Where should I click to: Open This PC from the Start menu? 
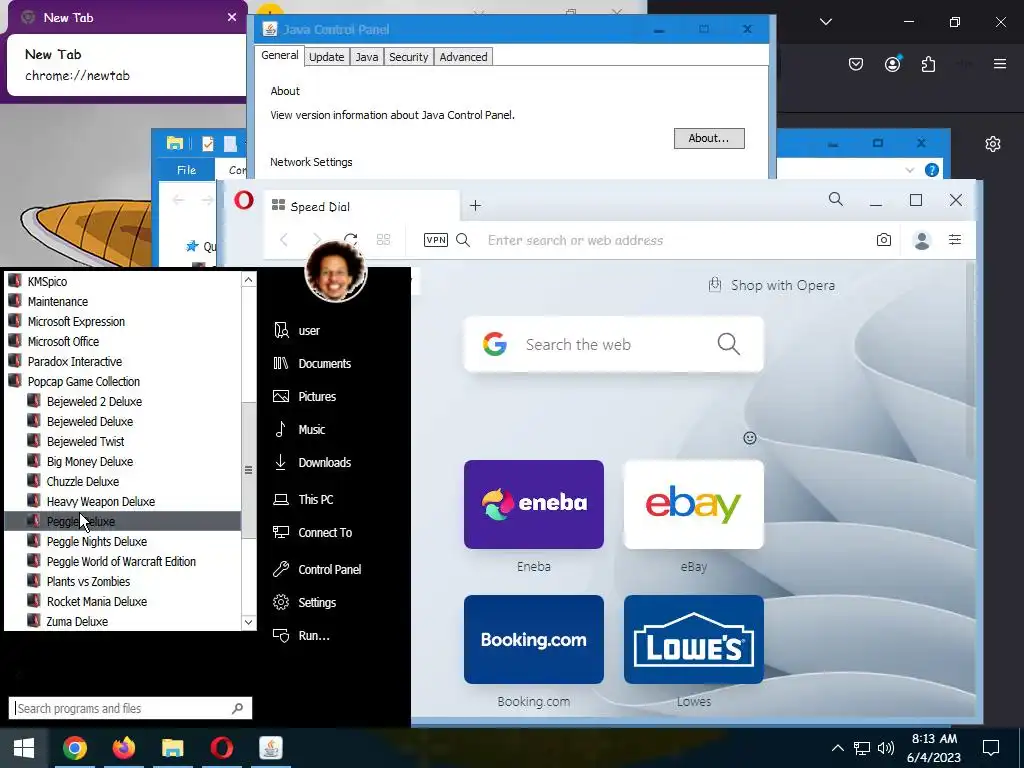pos(315,500)
